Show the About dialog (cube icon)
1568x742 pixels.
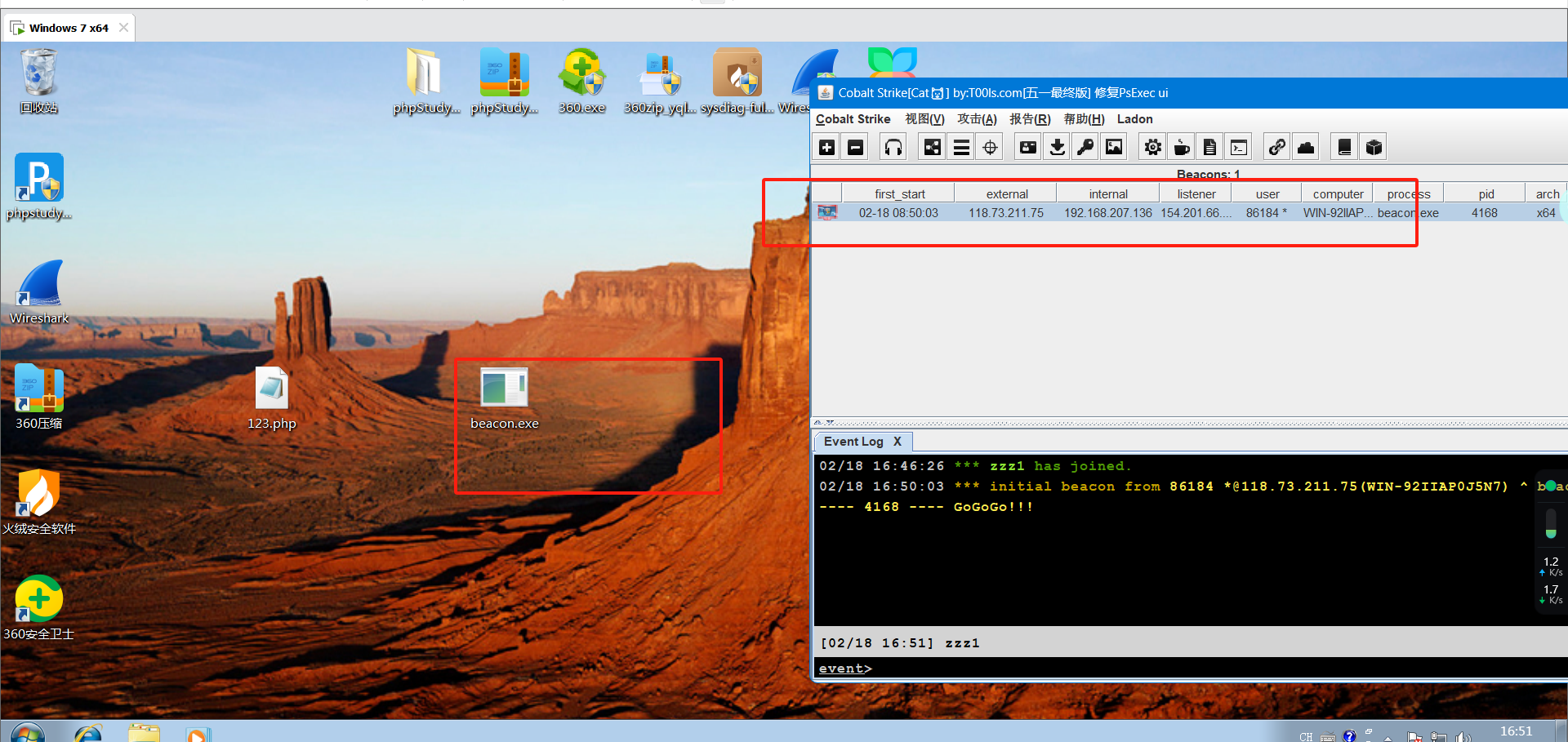1374,146
